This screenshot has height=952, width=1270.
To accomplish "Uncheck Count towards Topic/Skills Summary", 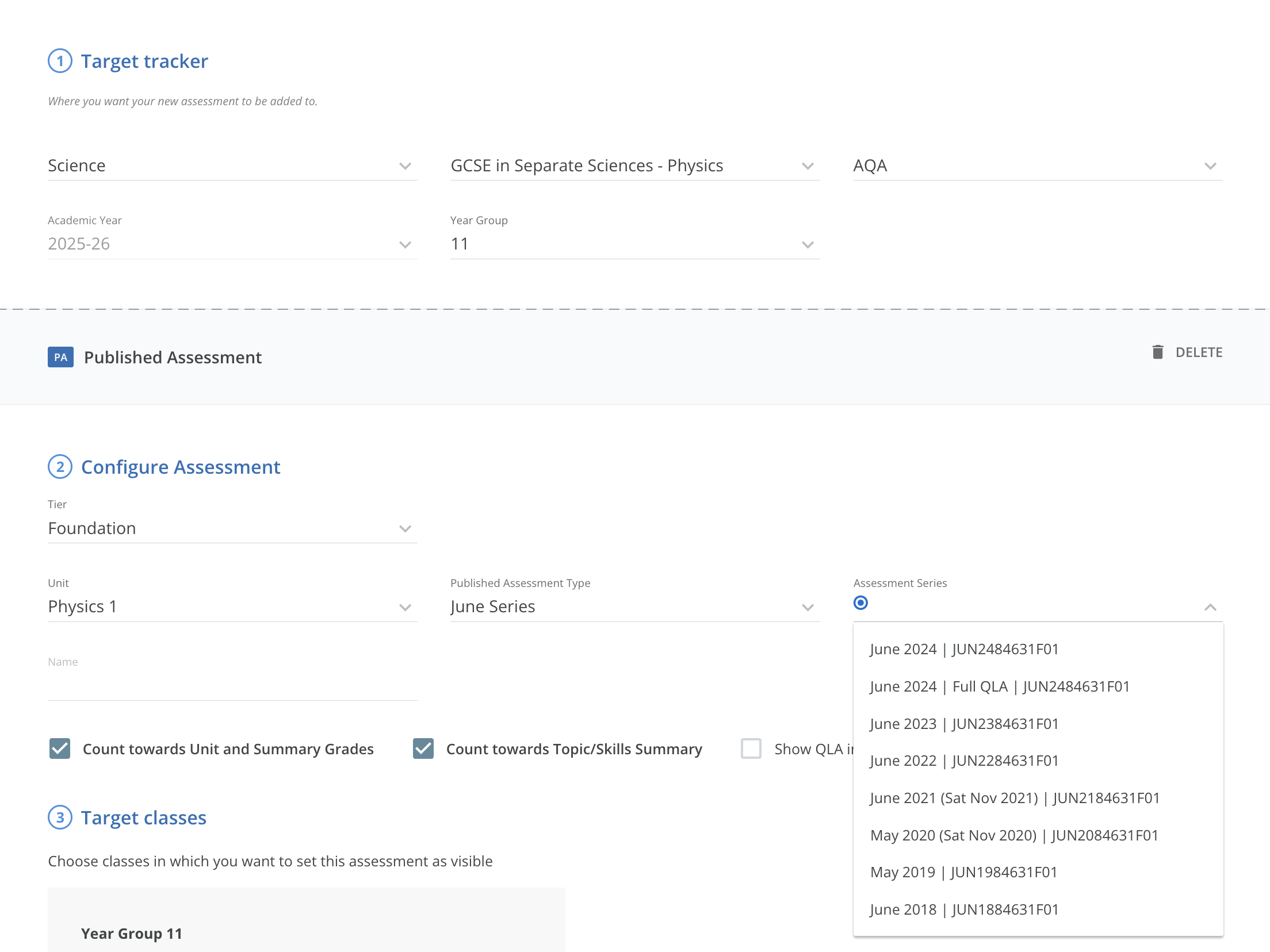I will (423, 748).
